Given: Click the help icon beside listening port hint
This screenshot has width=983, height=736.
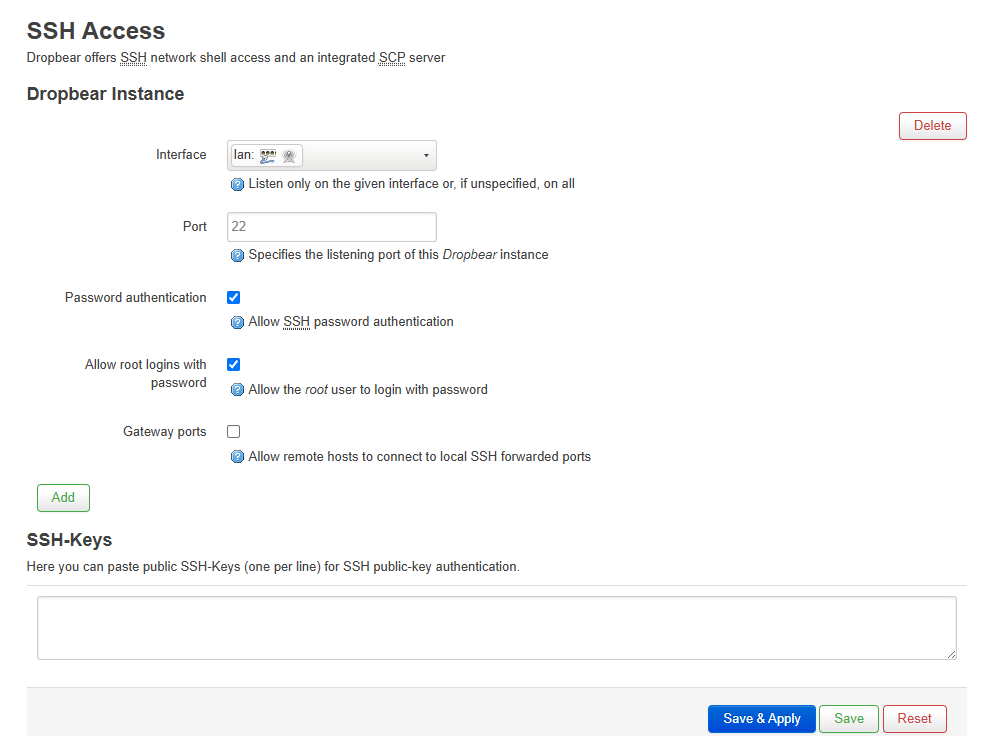Looking at the screenshot, I should click(x=237, y=255).
